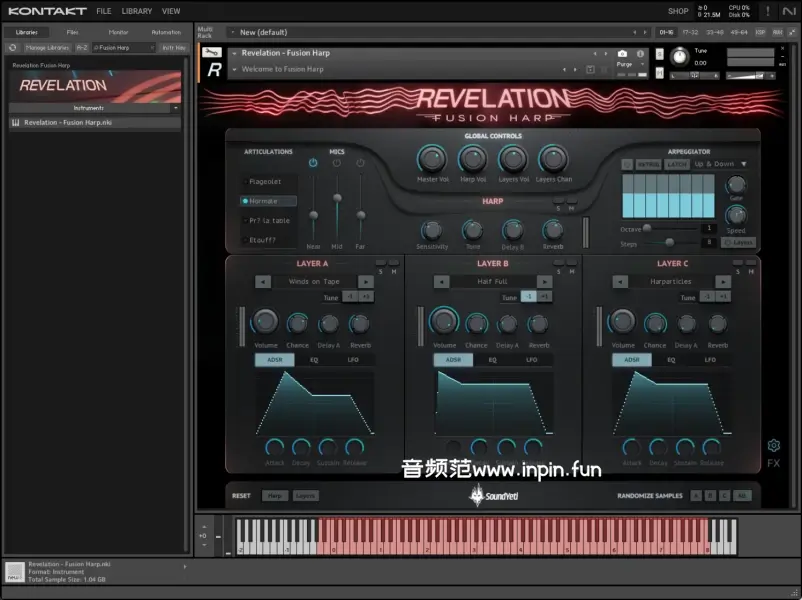This screenshot has height=600, width=802.
Task: Click the All randomize samples button
Action: click(741, 495)
